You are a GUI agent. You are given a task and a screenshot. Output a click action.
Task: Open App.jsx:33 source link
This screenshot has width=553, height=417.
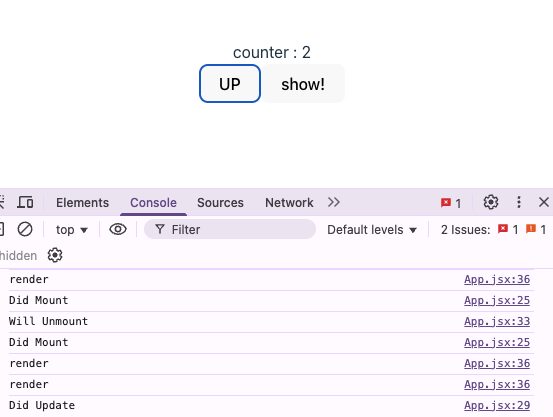(497, 321)
